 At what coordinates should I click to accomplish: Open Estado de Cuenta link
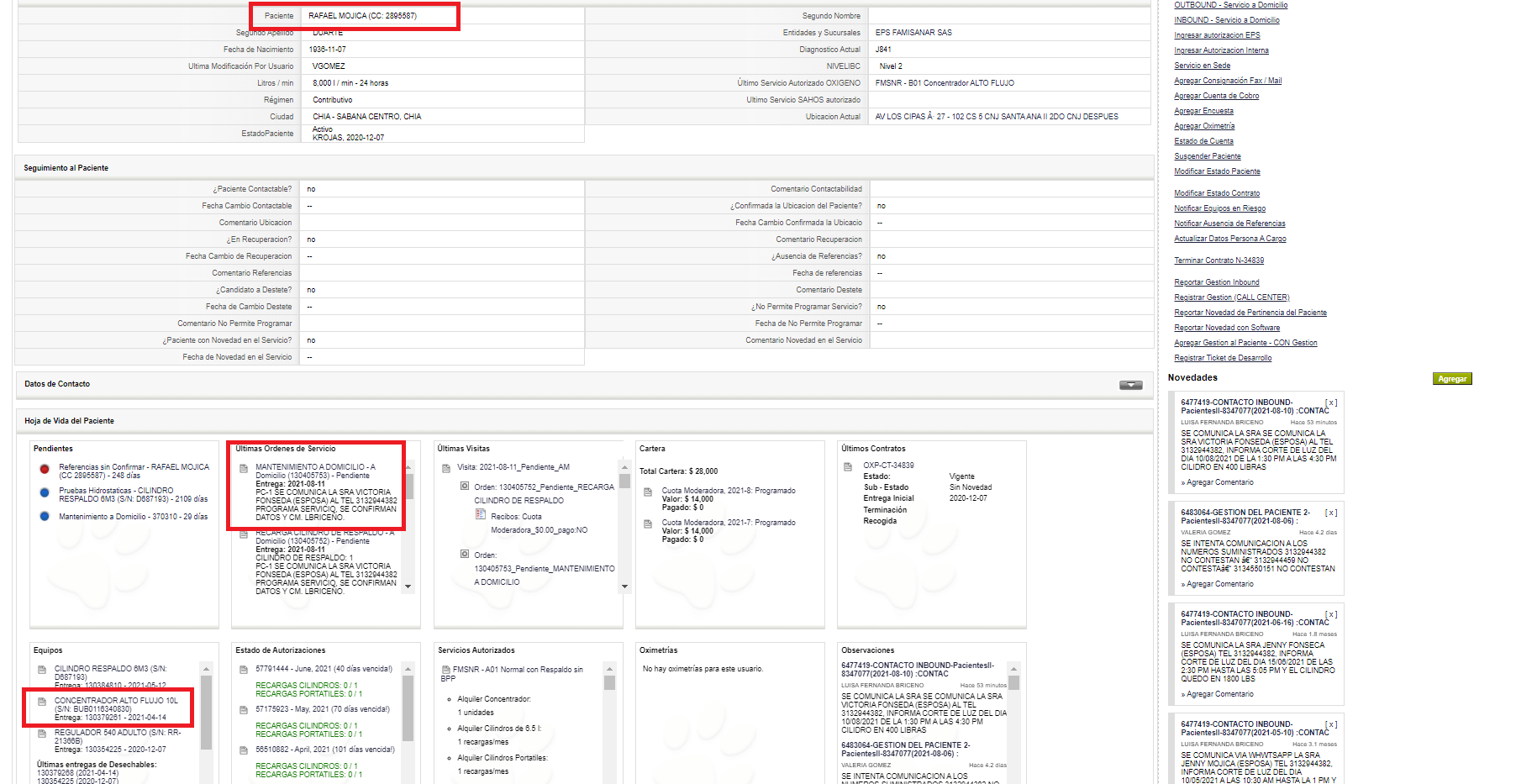click(x=1203, y=141)
